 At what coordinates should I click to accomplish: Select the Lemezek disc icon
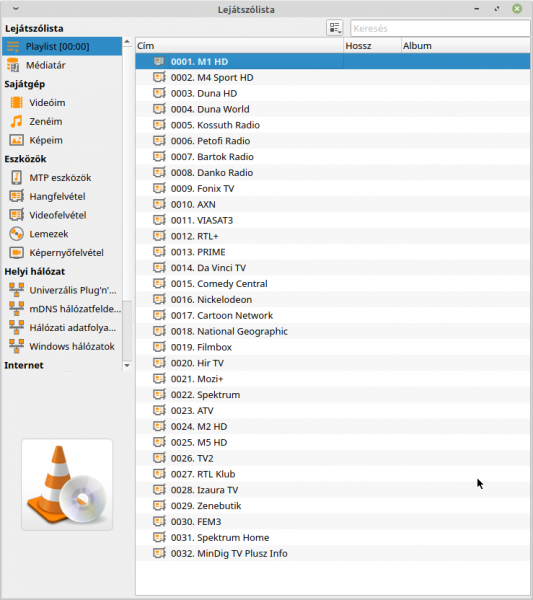(x=16, y=234)
